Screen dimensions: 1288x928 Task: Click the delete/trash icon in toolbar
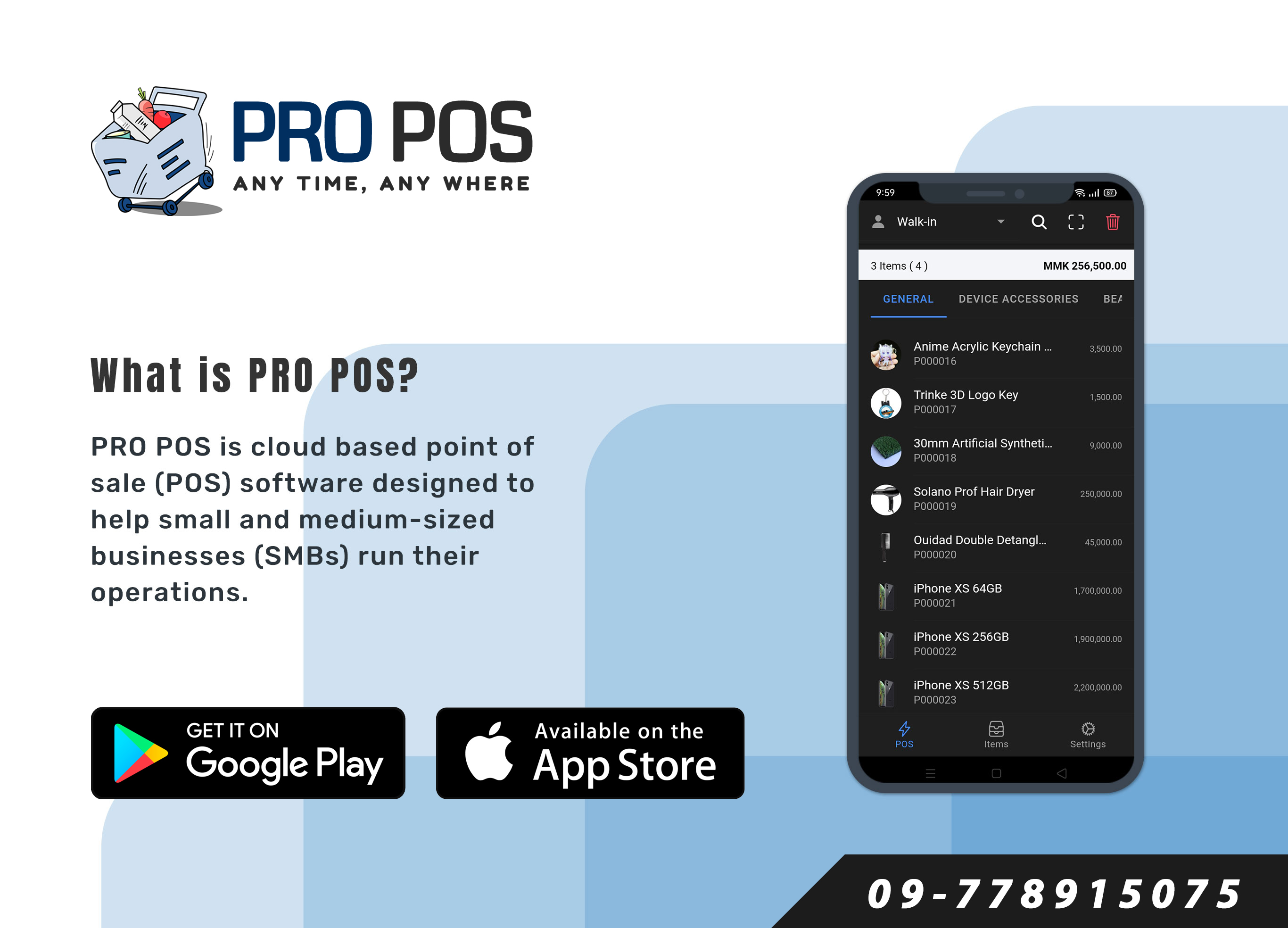[1111, 222]
